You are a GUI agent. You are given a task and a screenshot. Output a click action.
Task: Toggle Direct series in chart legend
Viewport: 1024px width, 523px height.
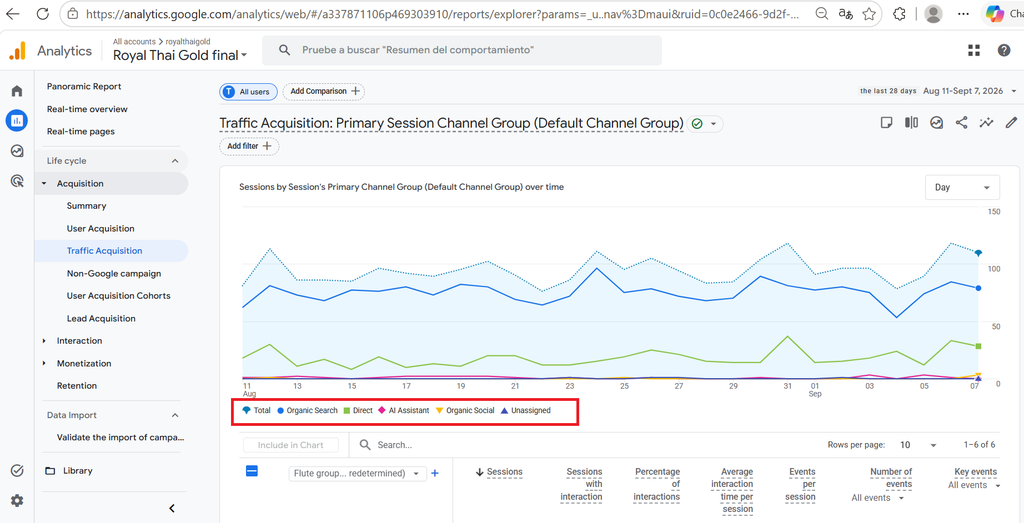pos(358,411)
